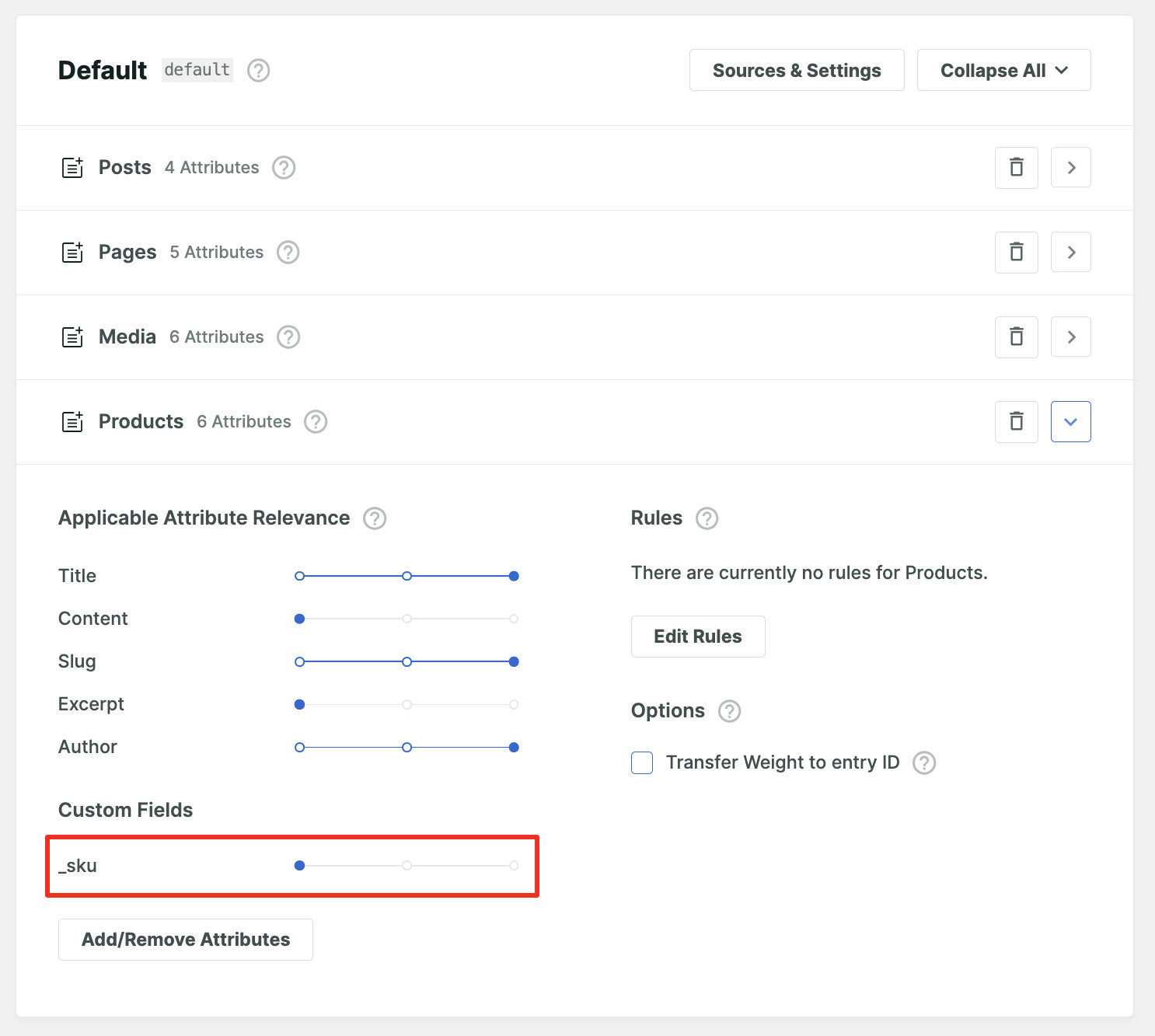Image resolution: width=1155 pixels, height=1036 pixels.
Task: Click the Posts source title
Action: (125, 168)
